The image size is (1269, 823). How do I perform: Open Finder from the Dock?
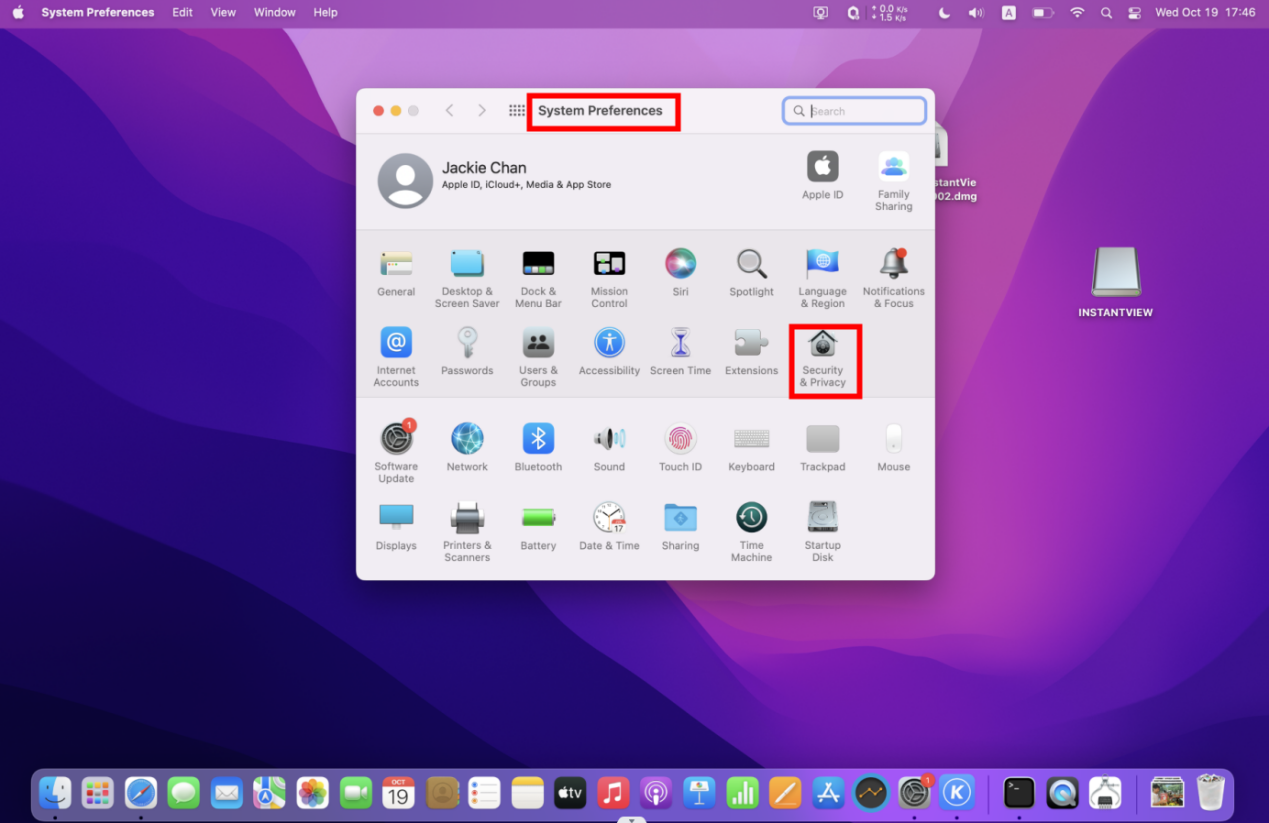point(55,793)
